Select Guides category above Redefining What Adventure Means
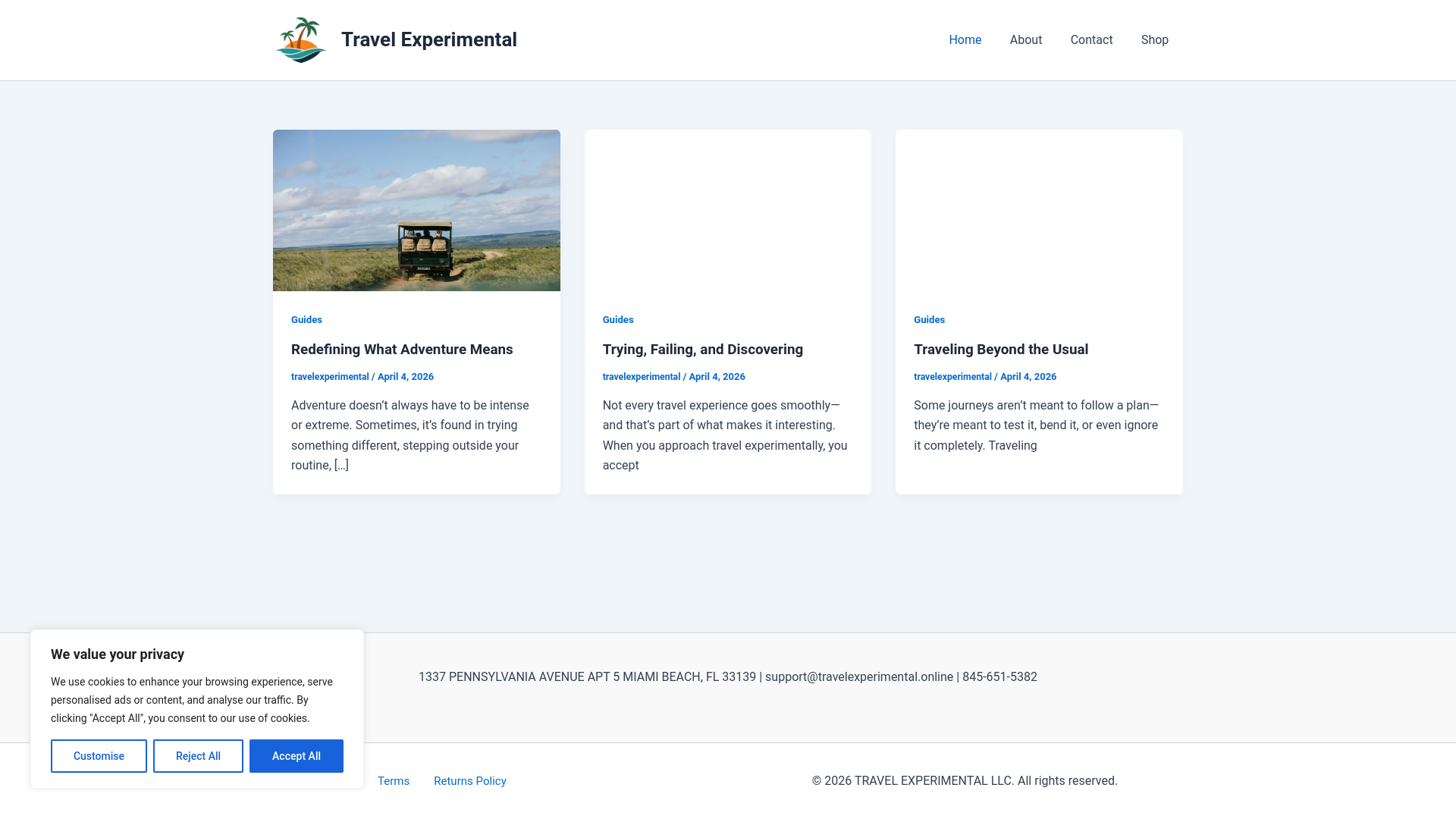The height and width of the screenshot is (819, 1456). click(x=306, y=319)
